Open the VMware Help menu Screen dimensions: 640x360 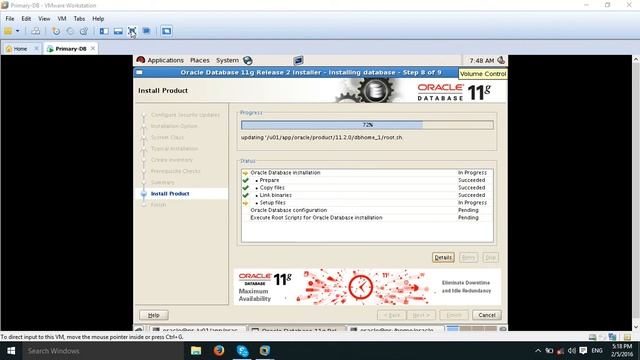(98, 19)
